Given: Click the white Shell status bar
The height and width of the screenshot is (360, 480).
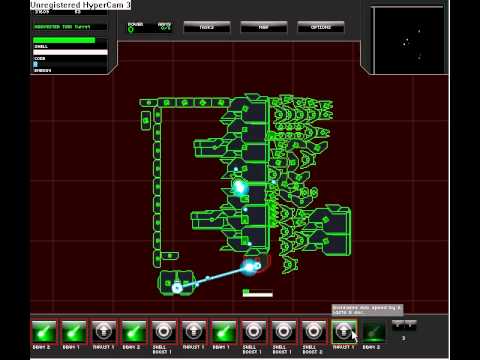Looking at the screenshot, I should [x=70, y=52].
